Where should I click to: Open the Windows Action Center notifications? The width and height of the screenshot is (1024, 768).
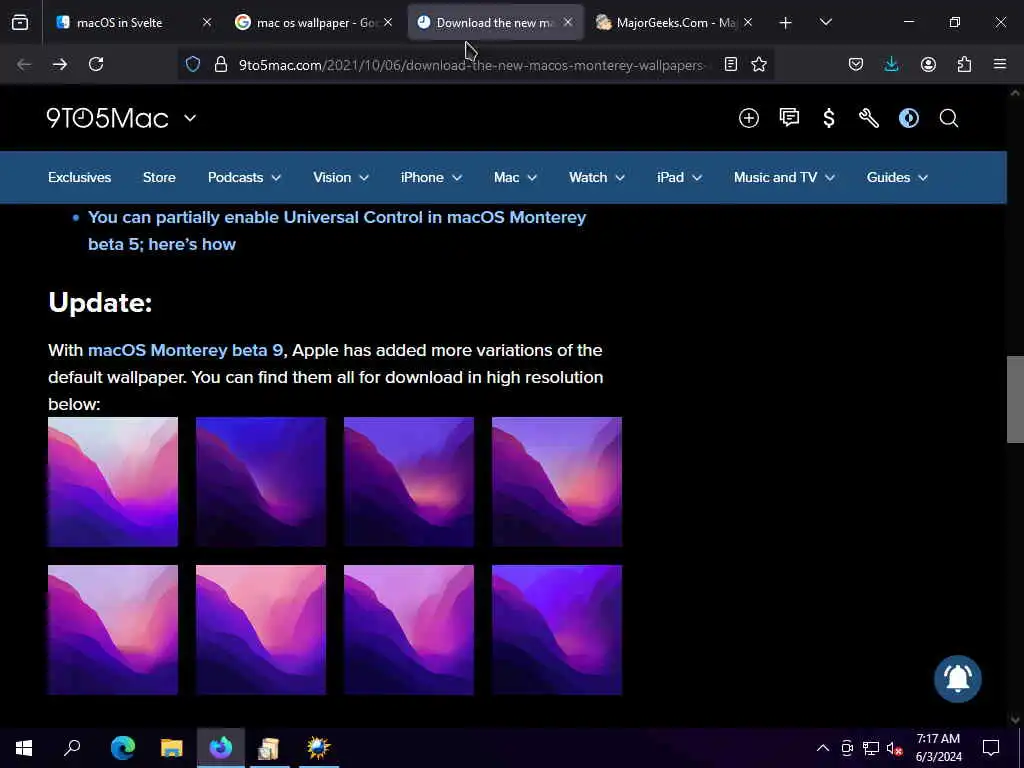coord(991,748)
